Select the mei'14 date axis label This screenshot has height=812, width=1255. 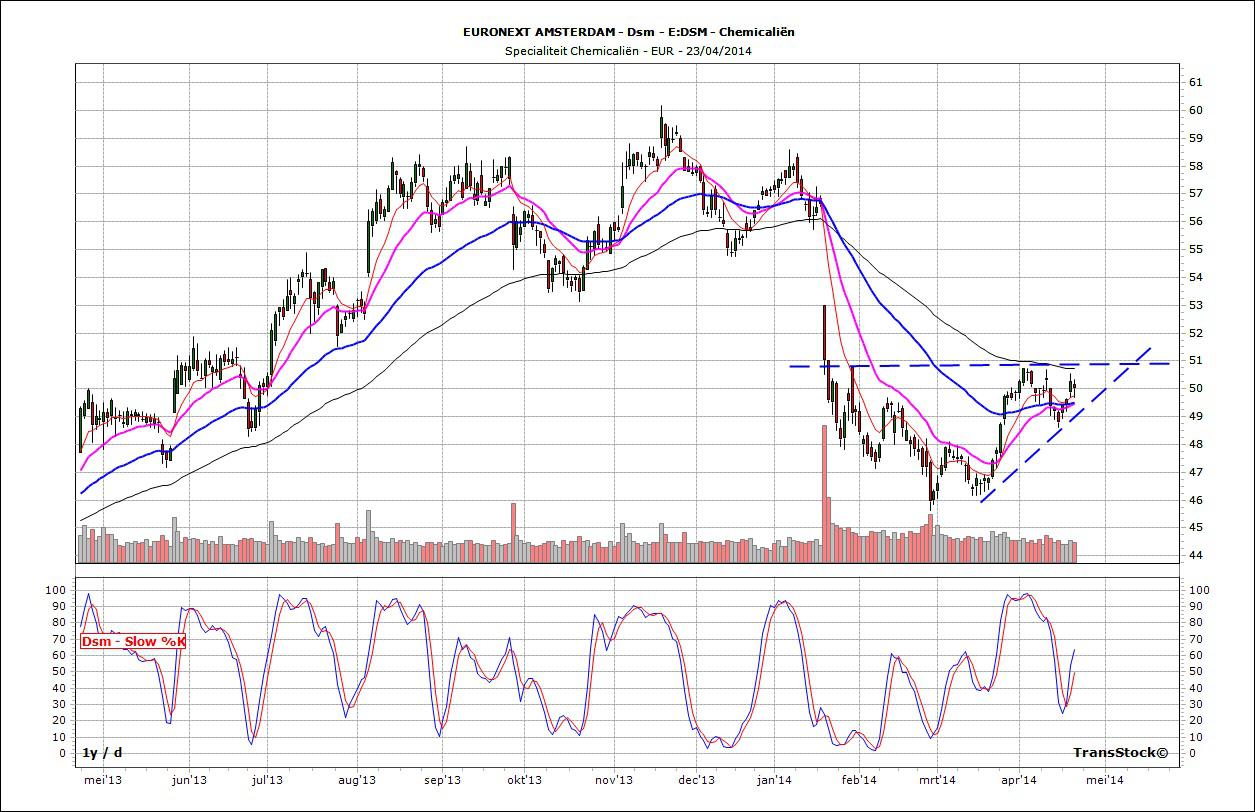(x=1104, y=779)
